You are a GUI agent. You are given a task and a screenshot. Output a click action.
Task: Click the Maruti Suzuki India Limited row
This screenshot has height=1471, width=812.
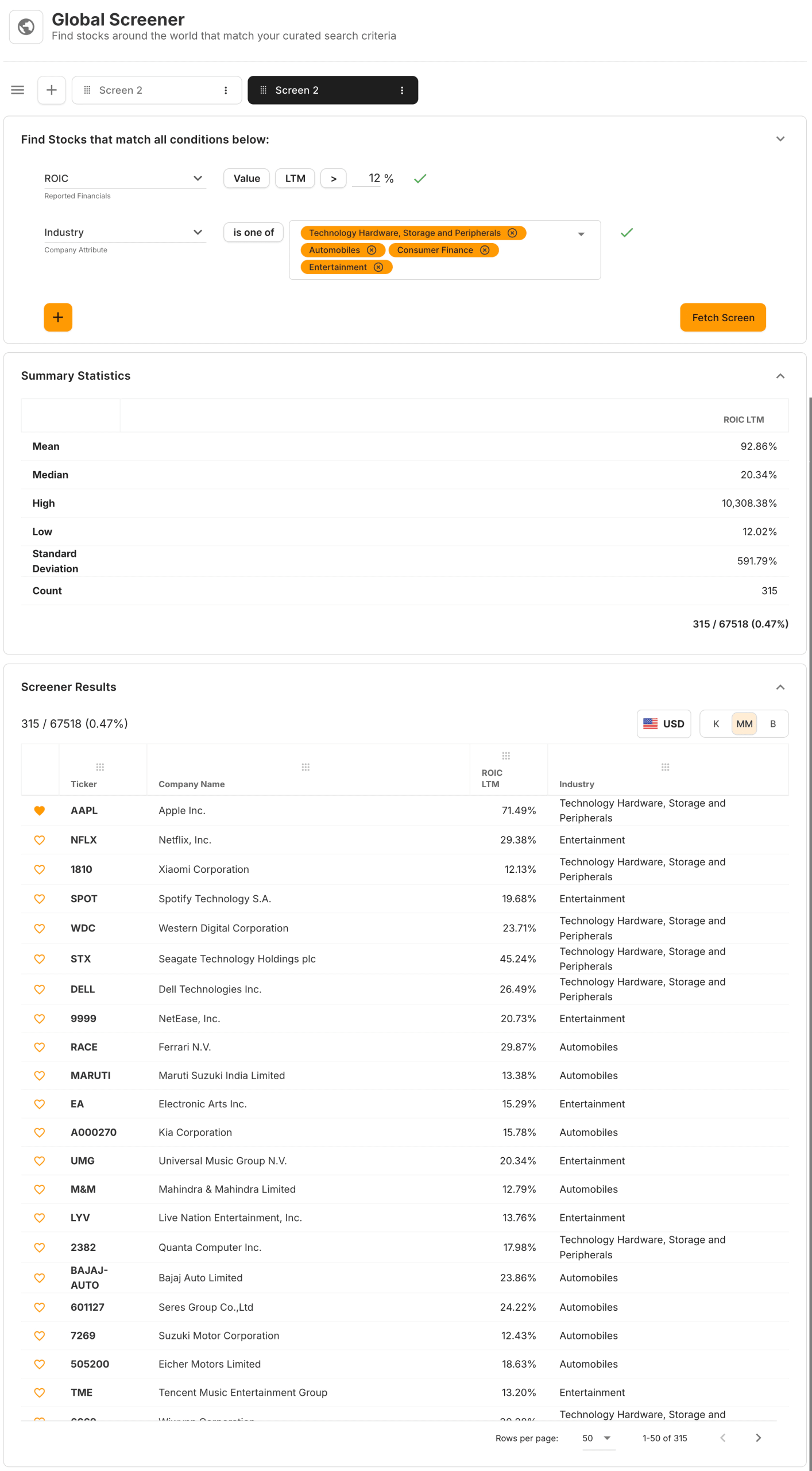pos(405,1076)
